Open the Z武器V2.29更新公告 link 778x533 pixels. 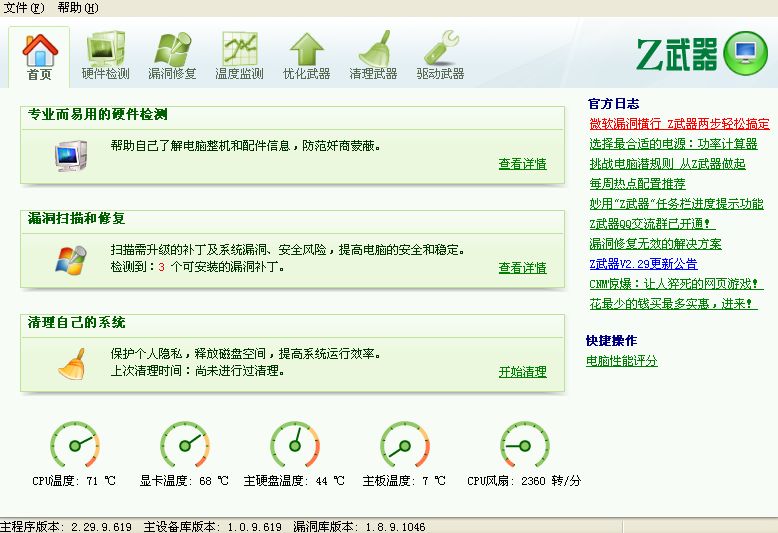pos(643,264)
